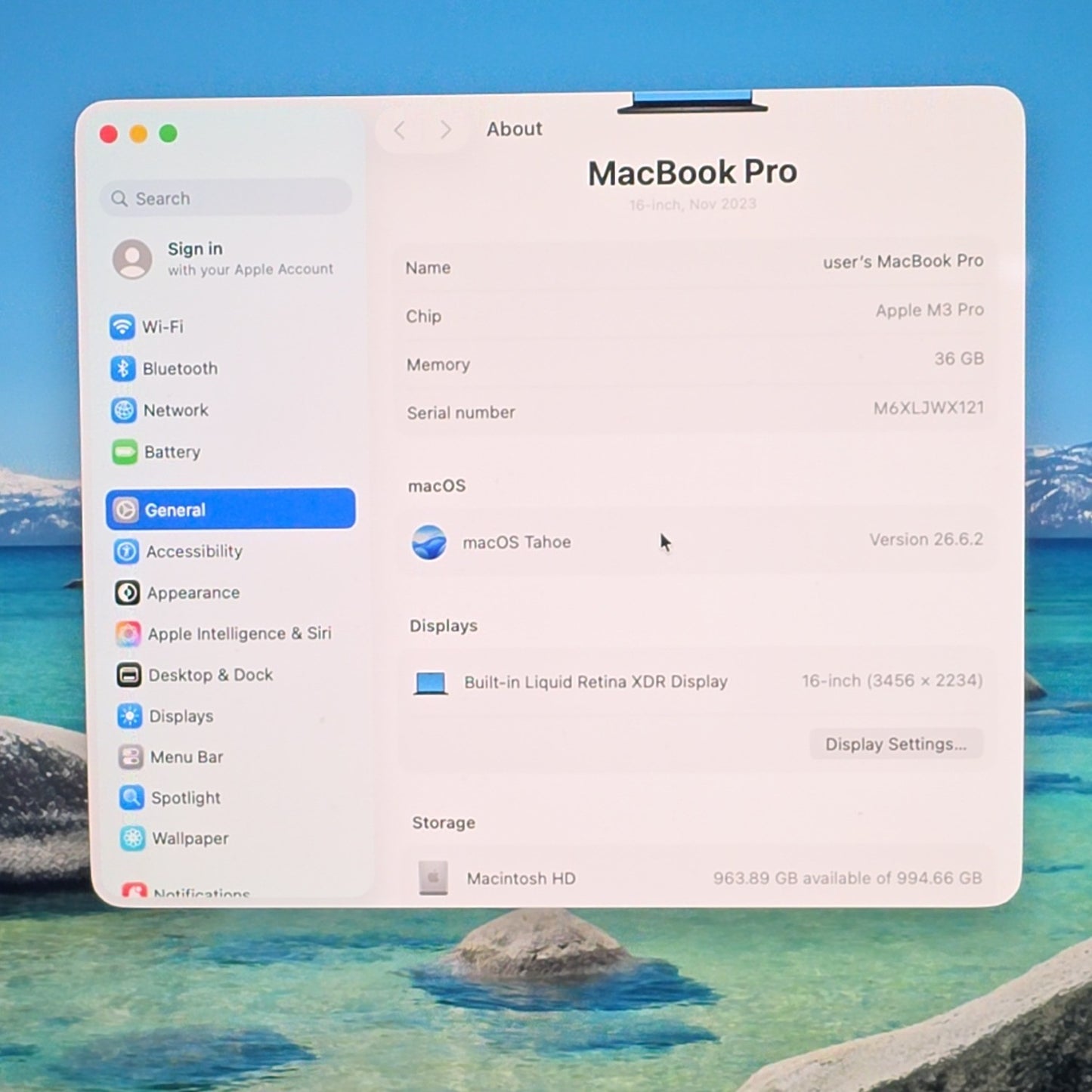Click the 'MacBook Pro' heading
The image size is (1092, 1092).
693,172
